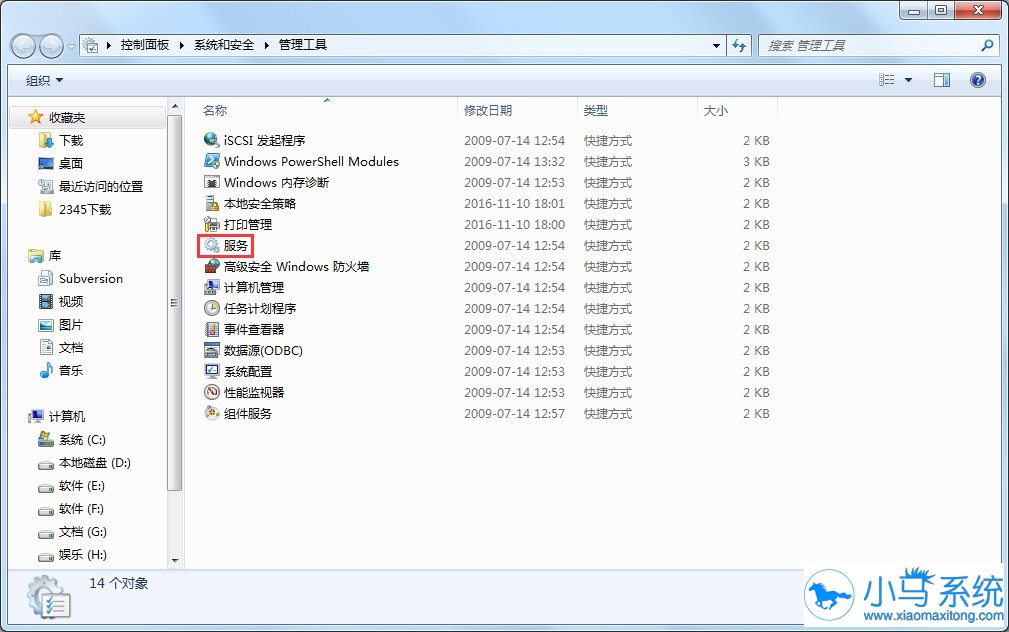Open Subversion library in sidebar

[91, 279]
